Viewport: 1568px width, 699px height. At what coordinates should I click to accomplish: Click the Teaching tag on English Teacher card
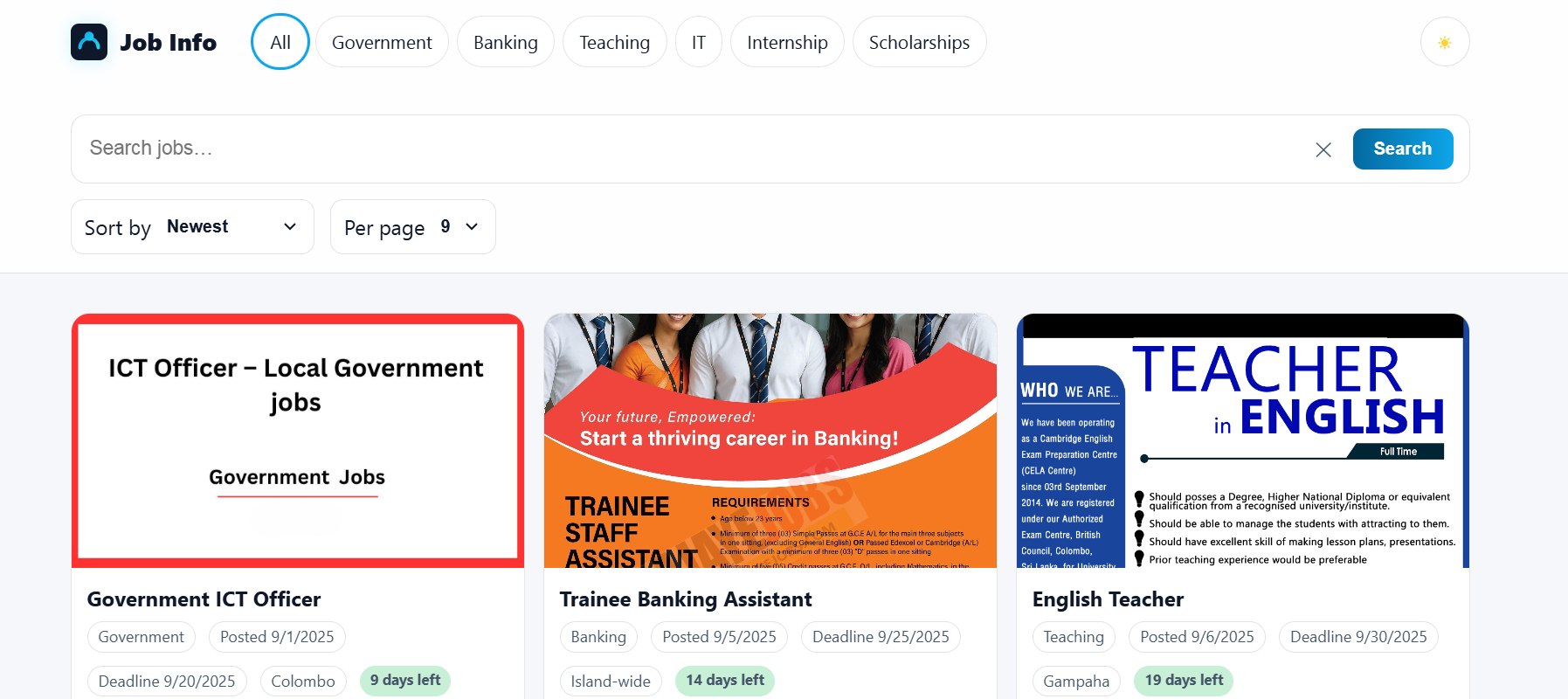[1074, 637]
